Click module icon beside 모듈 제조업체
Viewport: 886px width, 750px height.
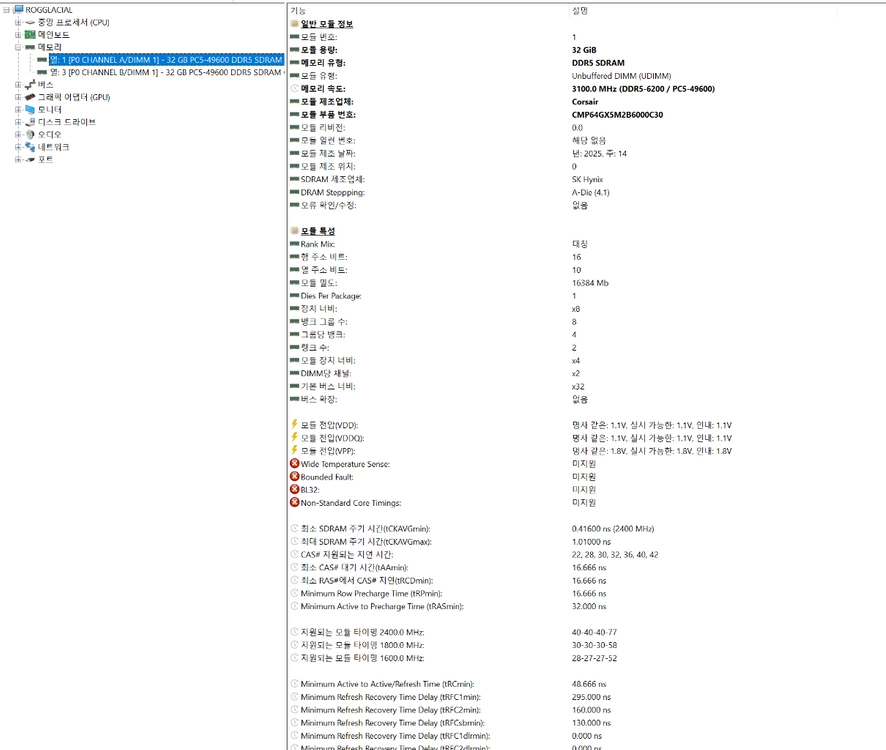(294, 102)
